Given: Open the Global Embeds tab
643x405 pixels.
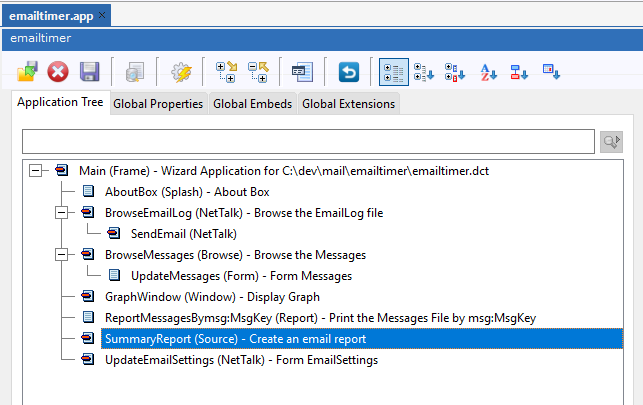Looking at the screenshot, I should (x=252, y=103).
